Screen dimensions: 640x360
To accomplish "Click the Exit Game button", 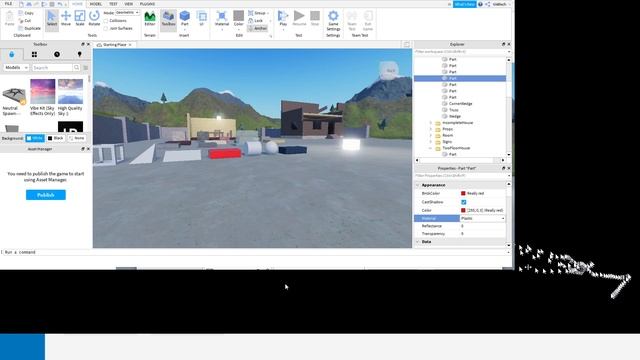I will (x=368, y=20).
